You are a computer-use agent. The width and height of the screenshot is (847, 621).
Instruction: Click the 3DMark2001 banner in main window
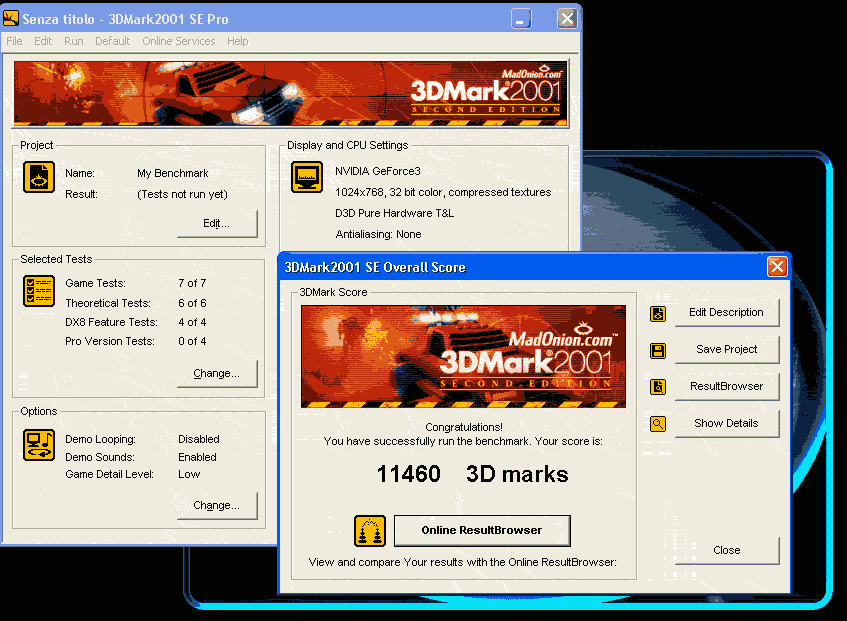[x=291, y=94]
